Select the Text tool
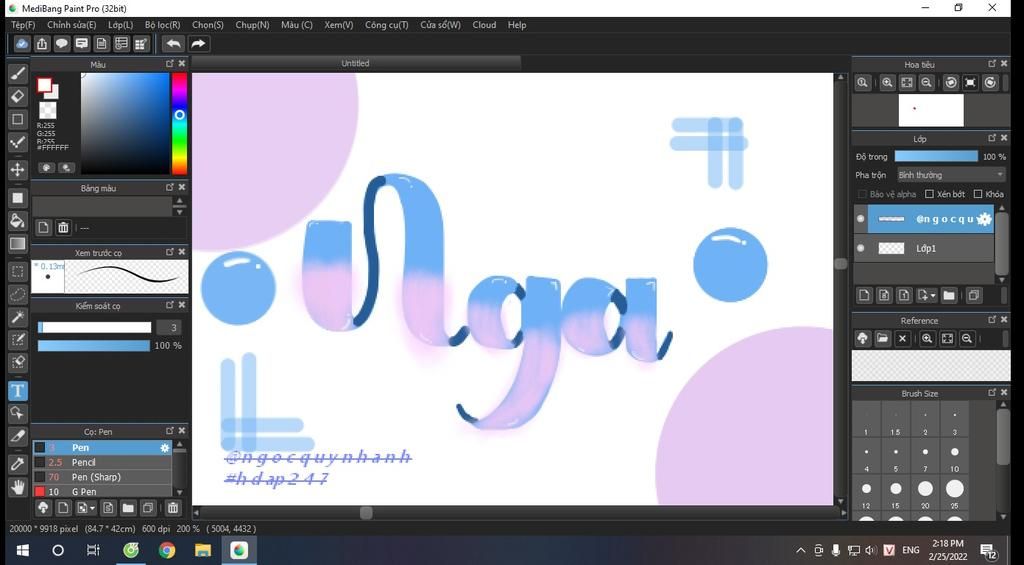This screenshot has height=565, width=1024. [18, 391]
